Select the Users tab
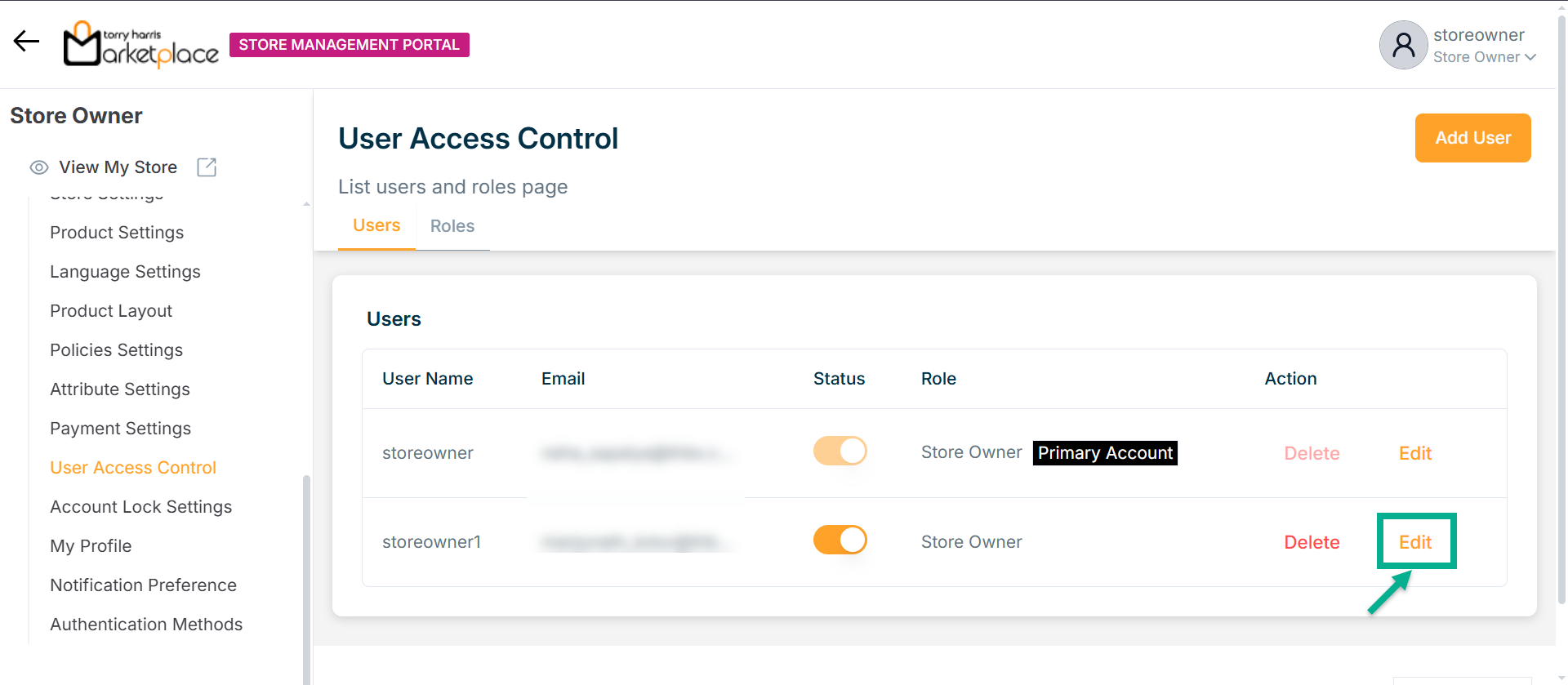 coord(376,225)
